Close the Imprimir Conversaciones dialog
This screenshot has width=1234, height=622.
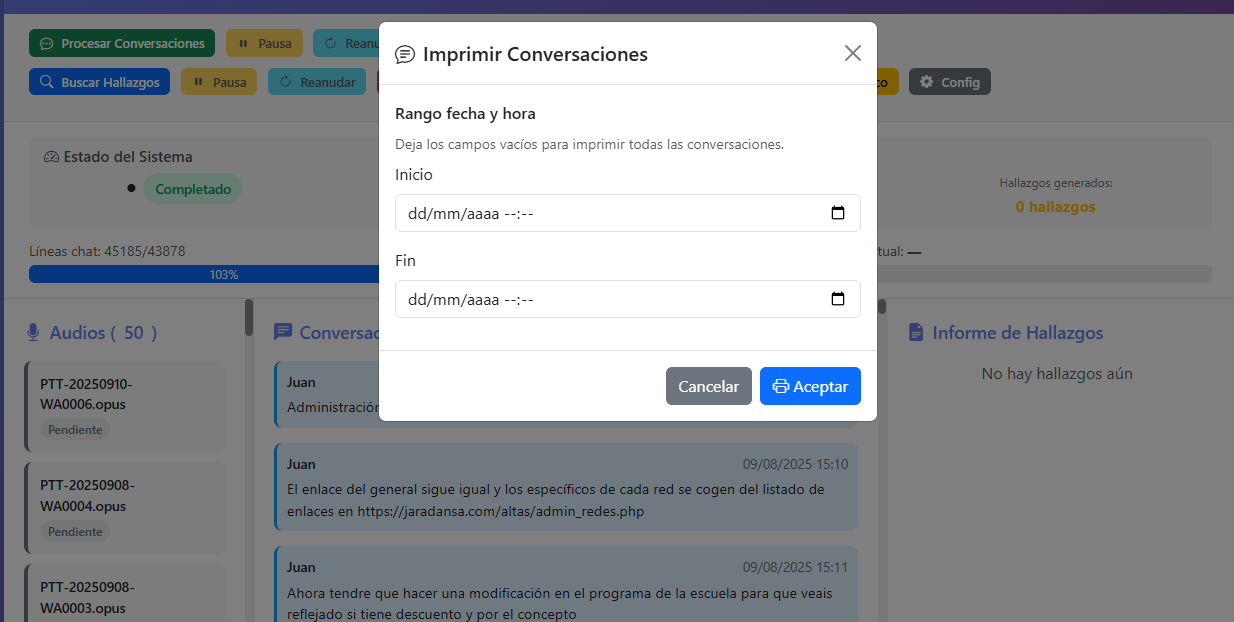853,53
